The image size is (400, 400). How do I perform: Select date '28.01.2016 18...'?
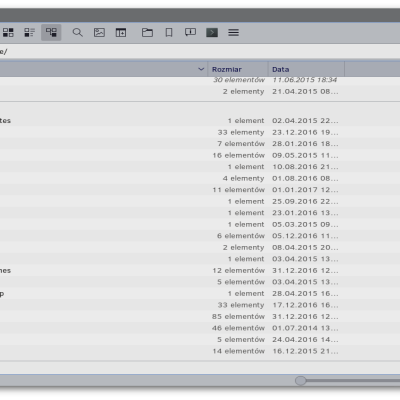[305, 144]
